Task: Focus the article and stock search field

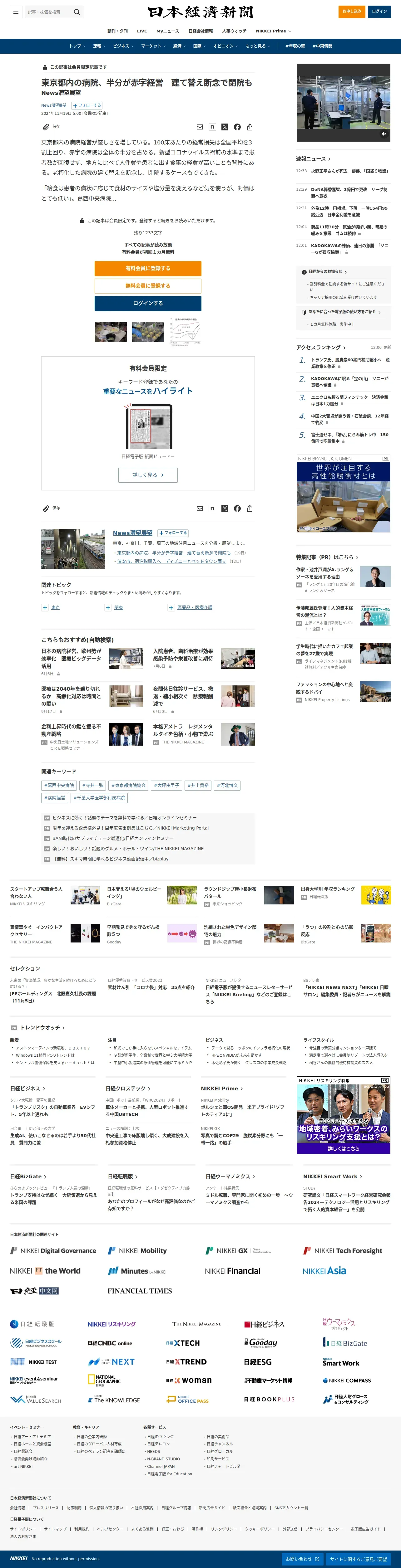Action: coord(49,12)
